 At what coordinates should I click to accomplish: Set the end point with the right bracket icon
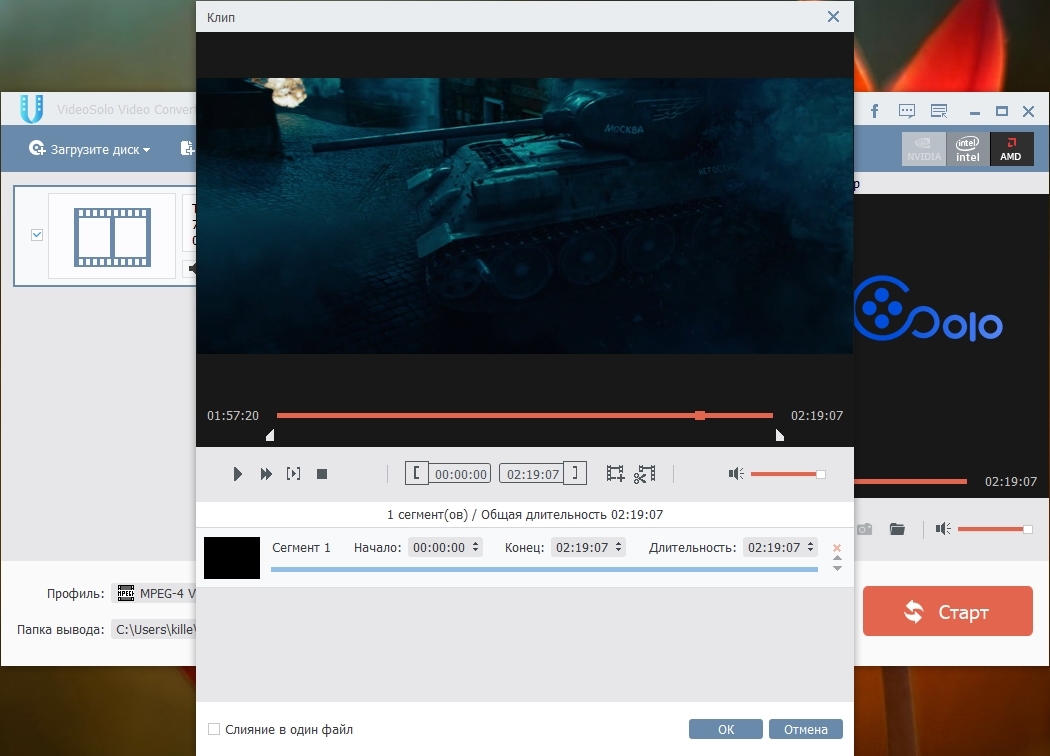[x=575, y=474]
